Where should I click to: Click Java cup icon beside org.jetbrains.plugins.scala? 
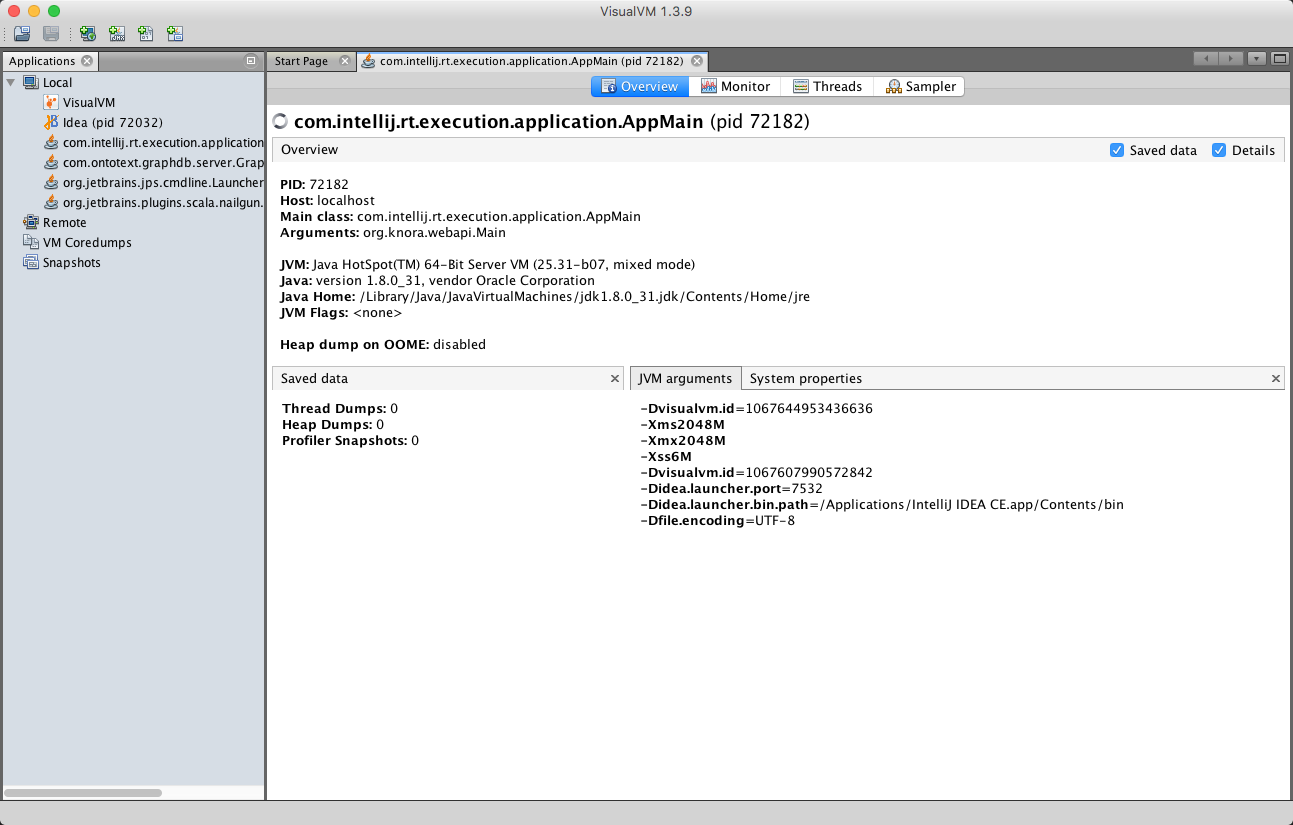coord(51,202)
